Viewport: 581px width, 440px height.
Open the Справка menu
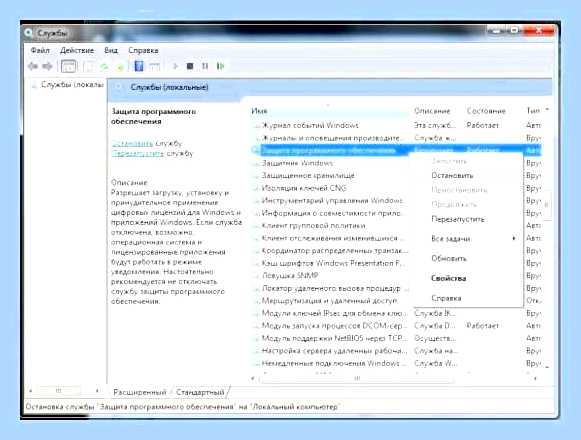coord(143,50)
